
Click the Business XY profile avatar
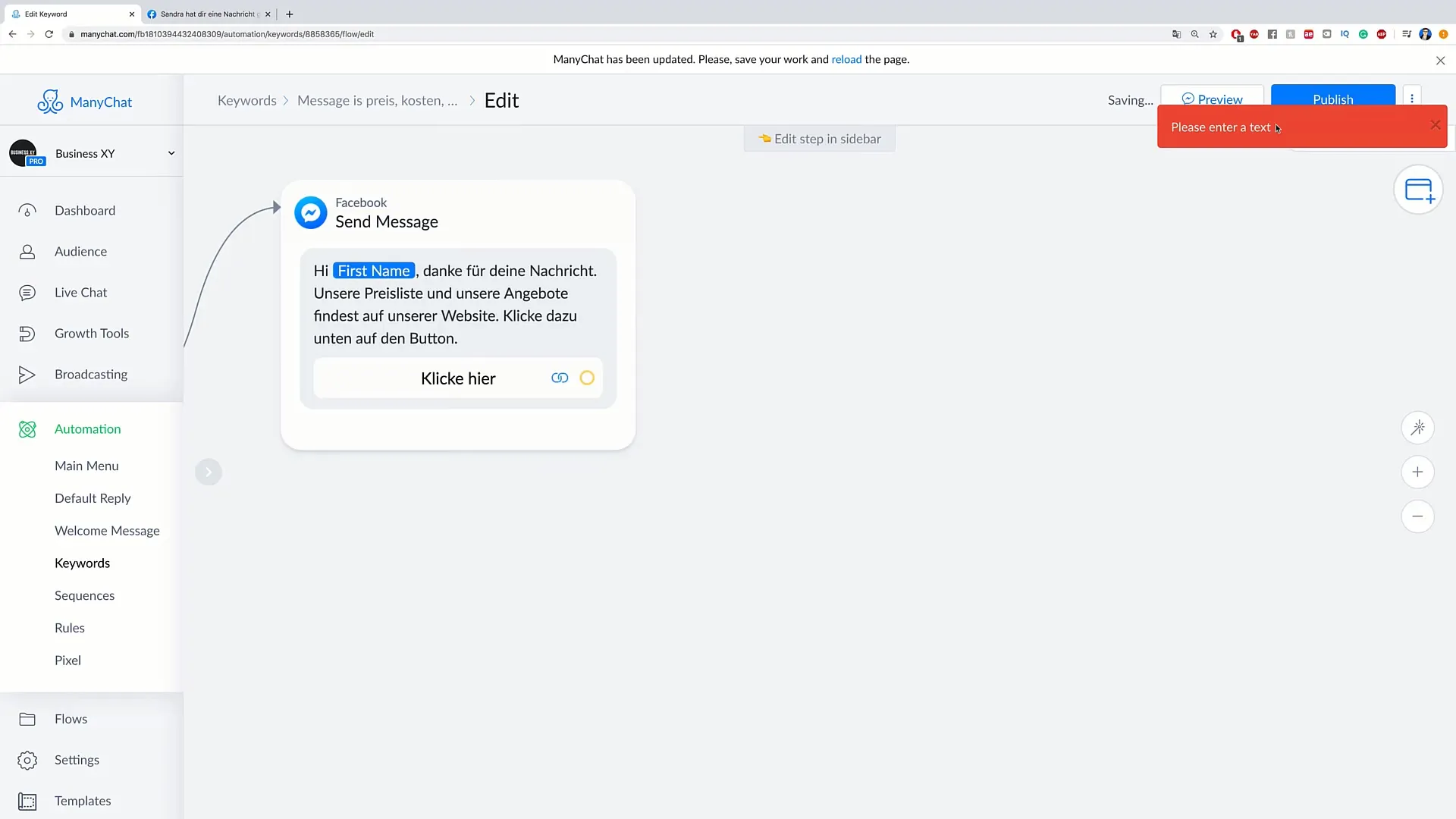pos(24,152)
